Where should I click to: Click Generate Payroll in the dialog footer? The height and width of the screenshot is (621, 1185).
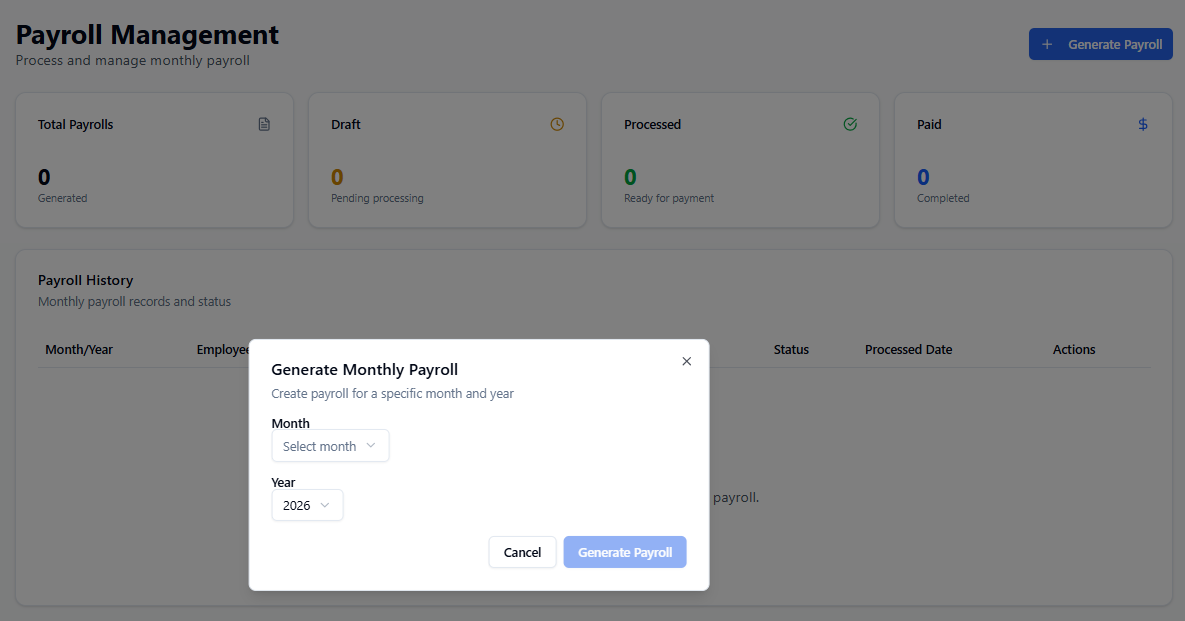point(625,552)
